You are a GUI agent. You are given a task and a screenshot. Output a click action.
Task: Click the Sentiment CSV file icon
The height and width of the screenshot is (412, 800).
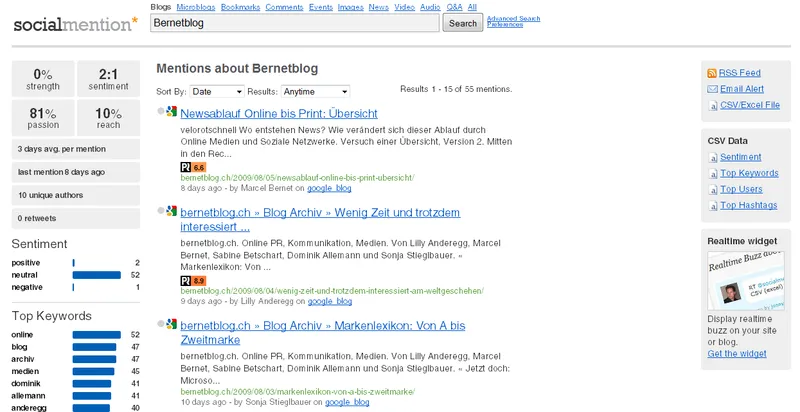(713, 158)
